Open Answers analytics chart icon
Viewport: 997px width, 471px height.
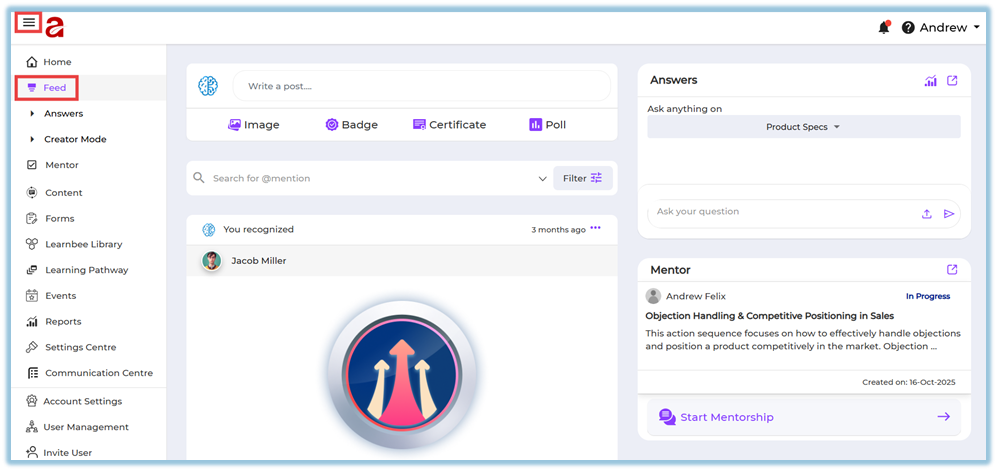930,81
